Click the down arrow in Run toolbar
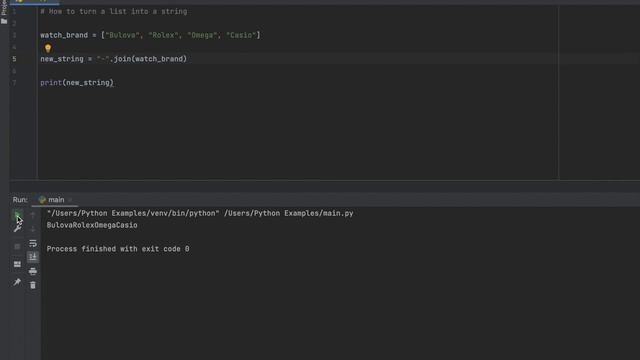Image resolution: width=640 pixels, height=360 pixels. (33, 229)
